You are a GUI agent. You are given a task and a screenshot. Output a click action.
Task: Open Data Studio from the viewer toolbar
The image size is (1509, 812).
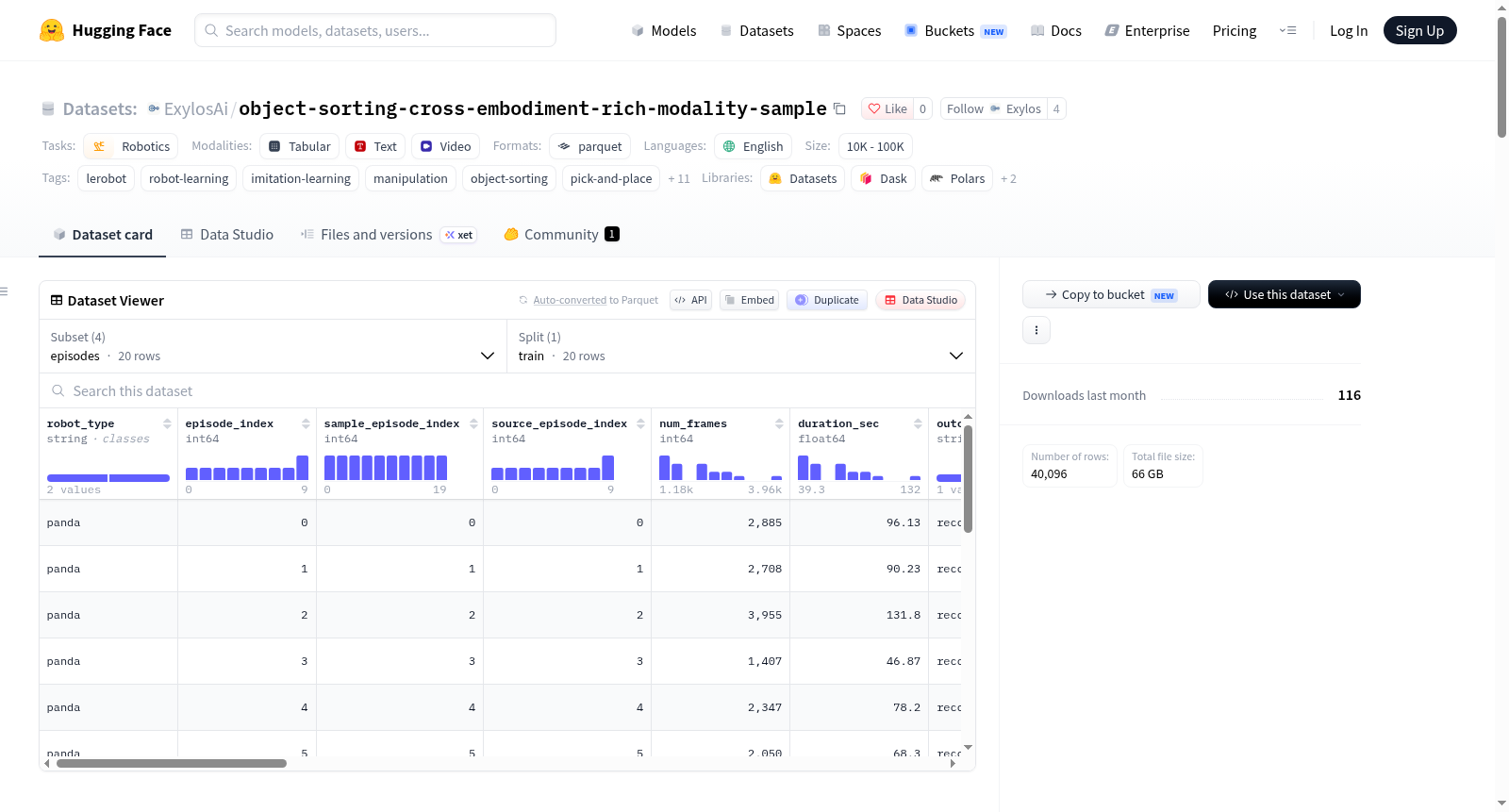[920, 300]
